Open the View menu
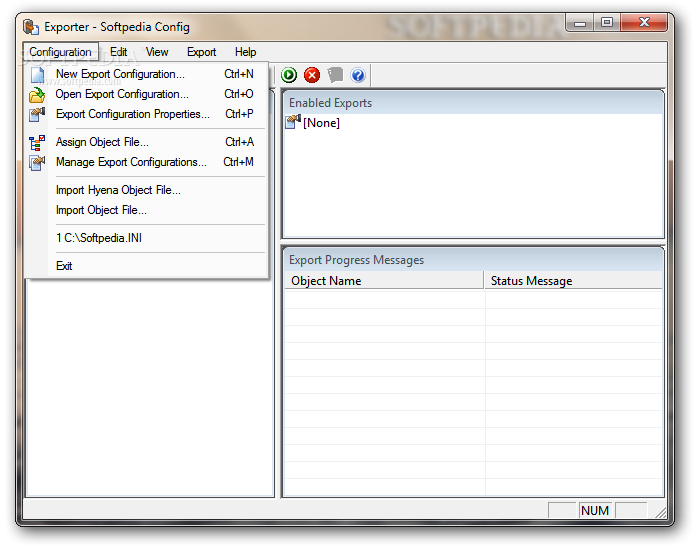 157,52
